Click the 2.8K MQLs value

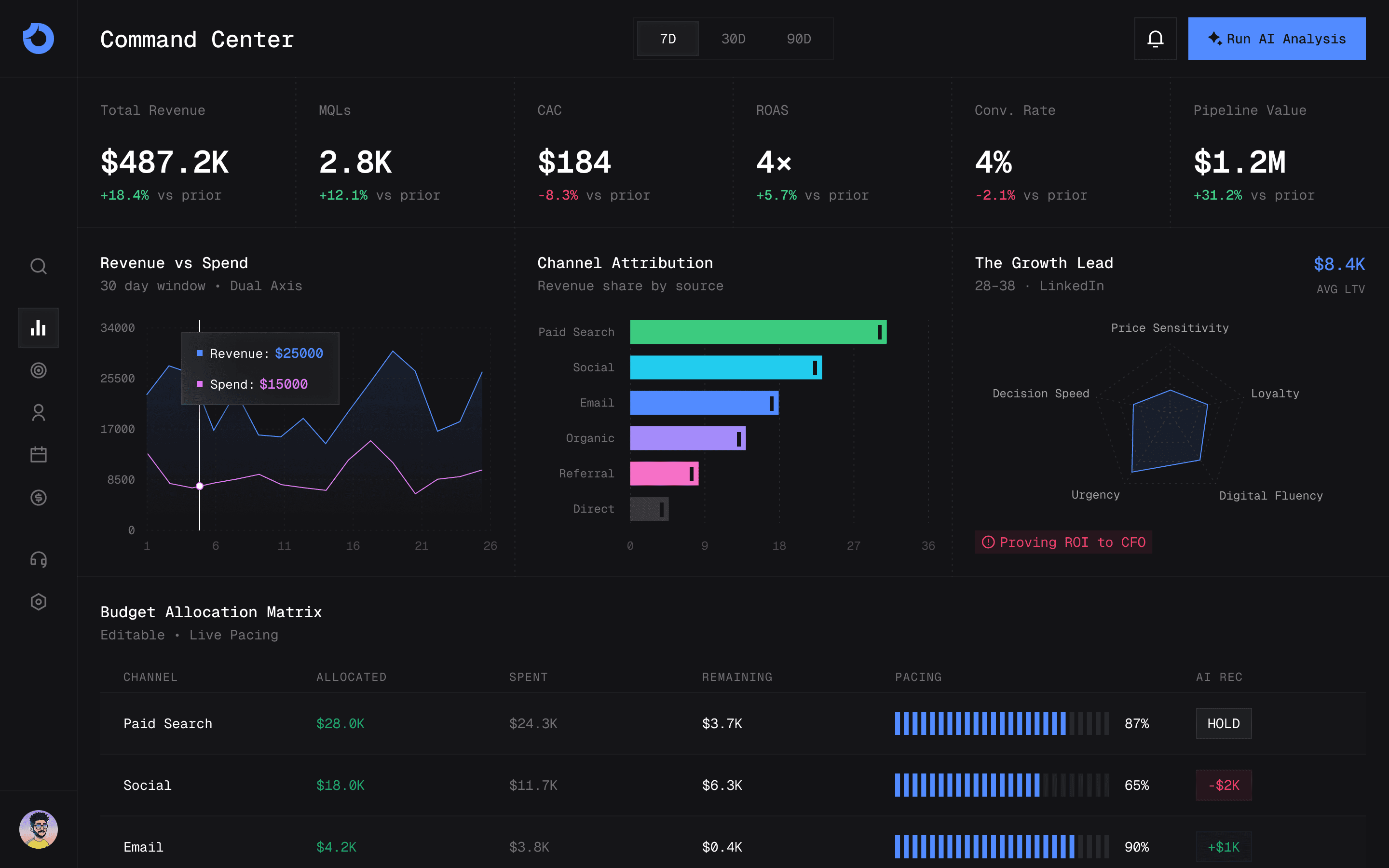(x=355, y=162)
